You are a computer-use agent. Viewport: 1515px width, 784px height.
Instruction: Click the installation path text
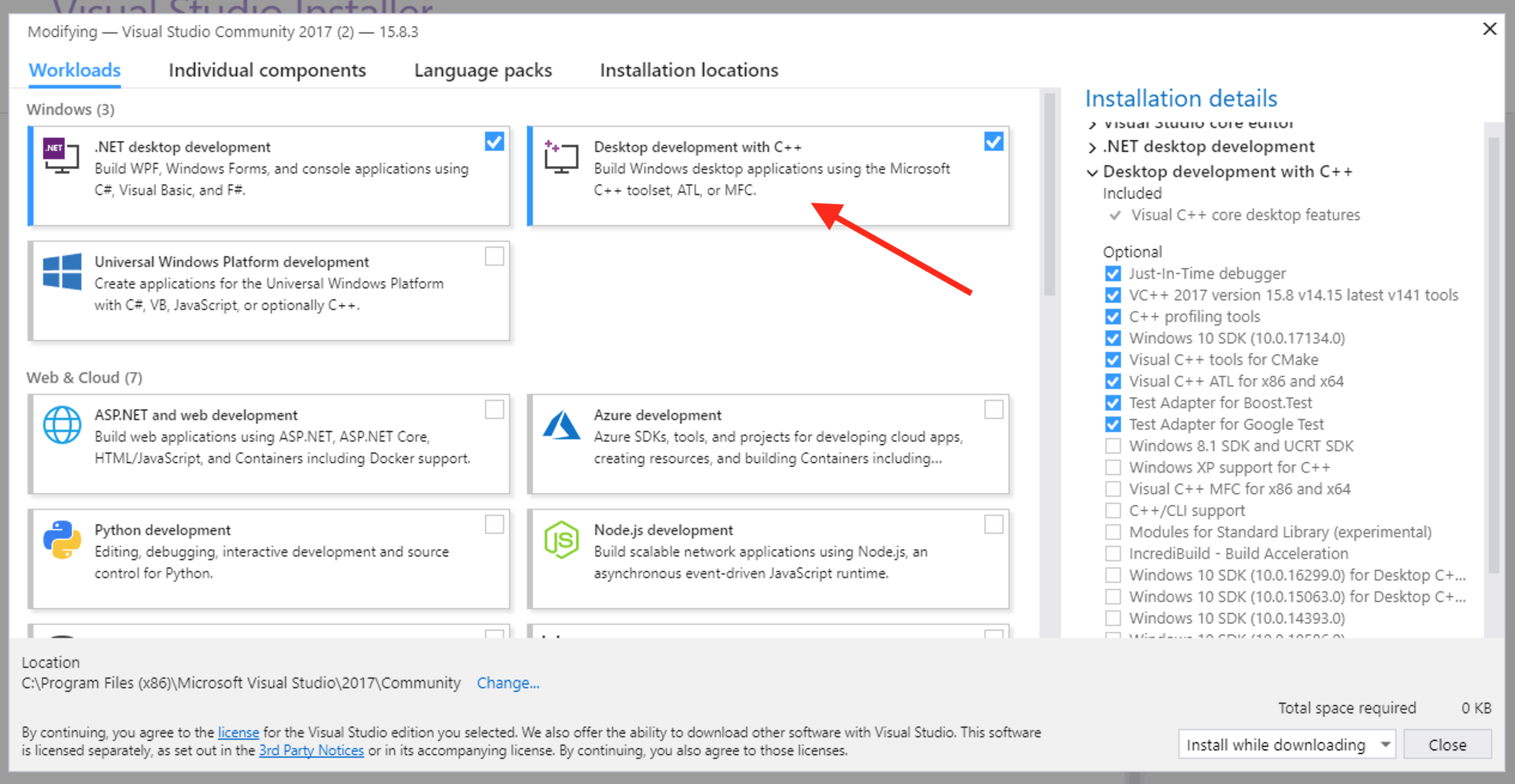[241, 683]
